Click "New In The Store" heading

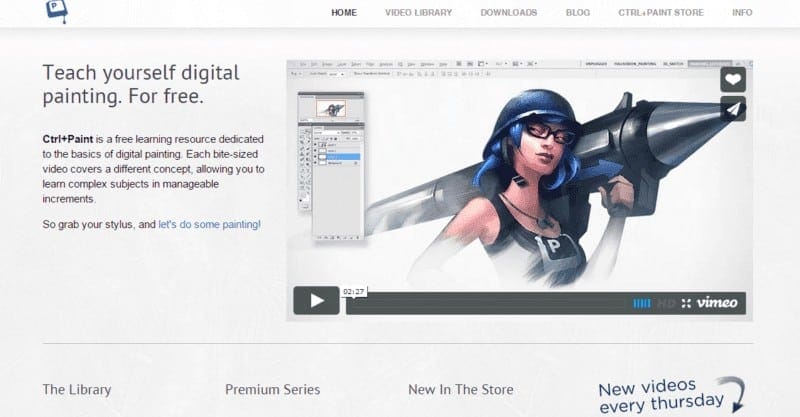coord(461,390)
